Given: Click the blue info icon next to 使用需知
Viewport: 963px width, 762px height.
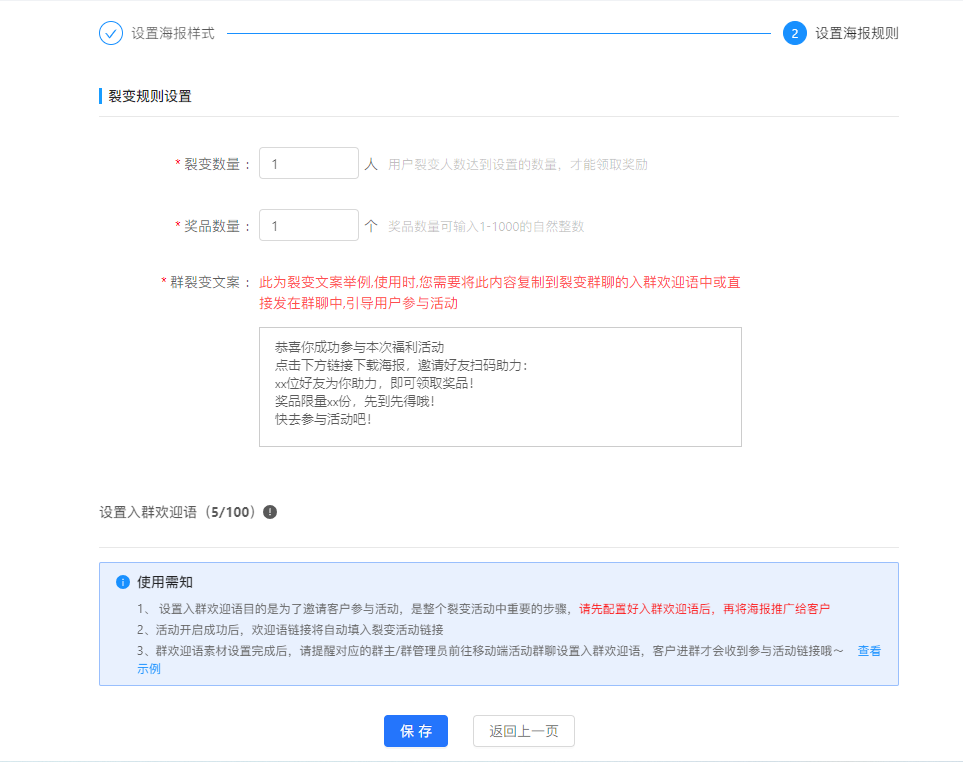Looking at the screenshot, I should pos(123,582).
